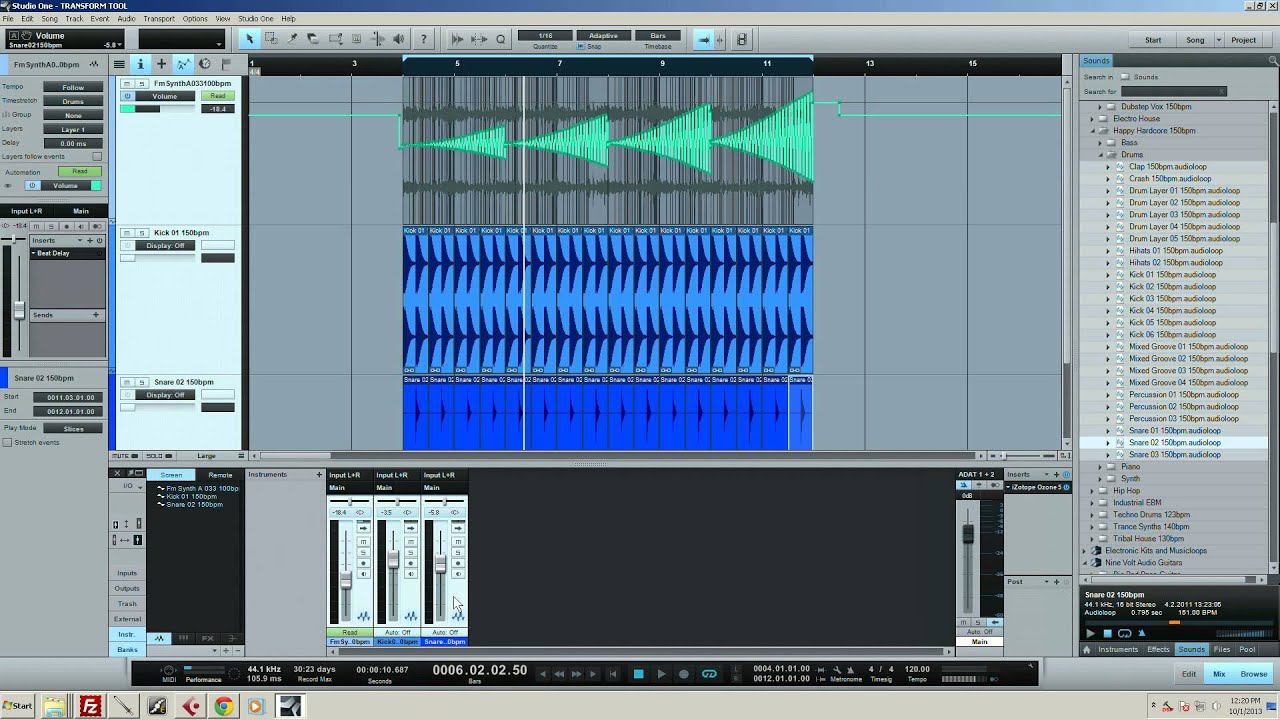The height and width of the screenshot is (720, 1280).
Task: Toggle the show automation icon
Action: click(183, 64)
